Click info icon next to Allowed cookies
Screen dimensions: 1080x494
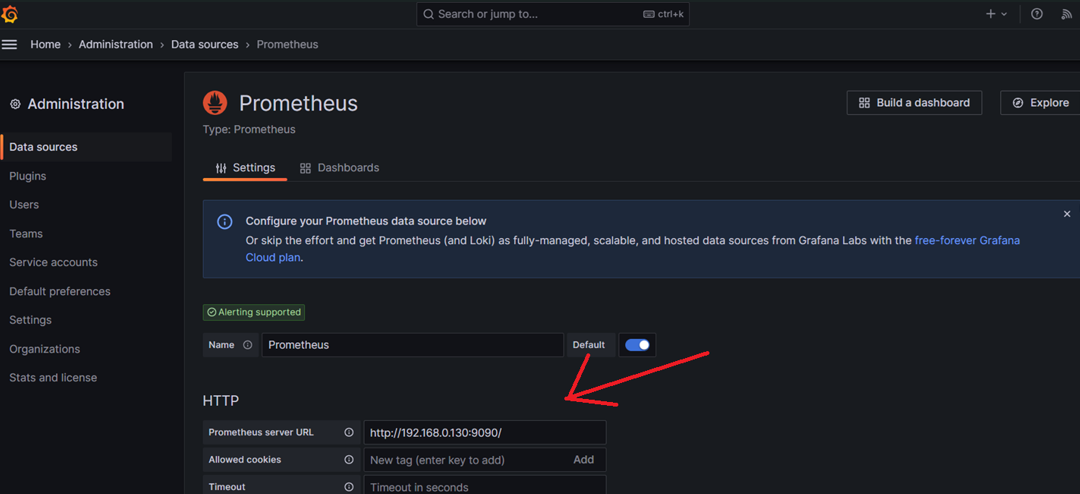[349, 460]
